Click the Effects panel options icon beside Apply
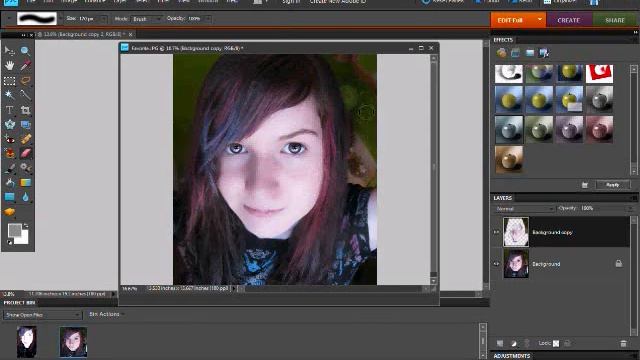This screenshot has height=360, width=640. [x=584, y=185]
